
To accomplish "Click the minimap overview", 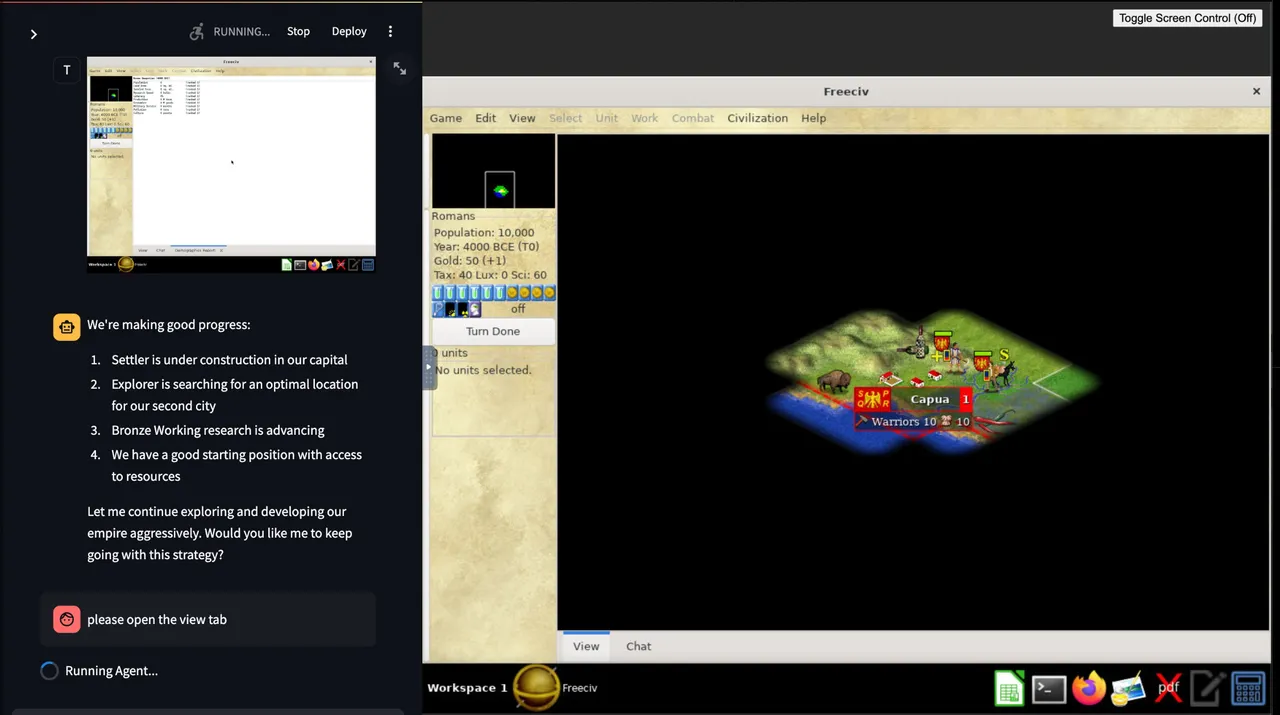I will [493, 171].
